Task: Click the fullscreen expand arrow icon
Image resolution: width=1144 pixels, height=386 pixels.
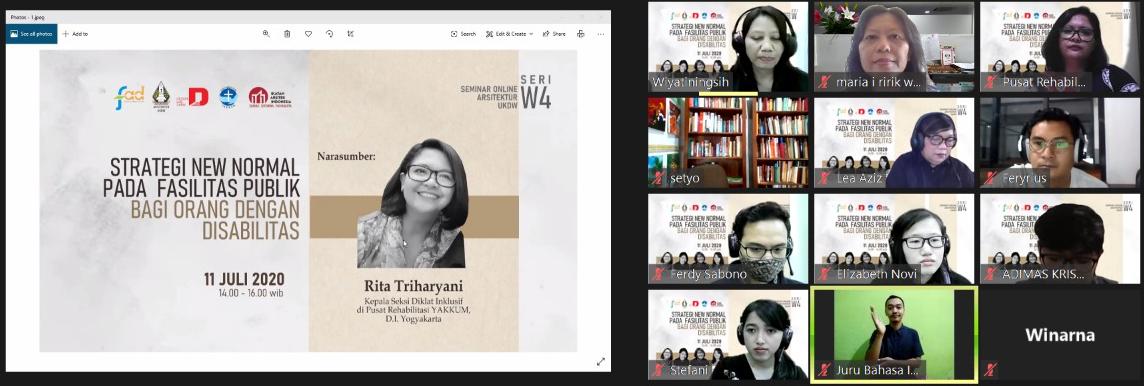Action: click(x=600, y=361)
